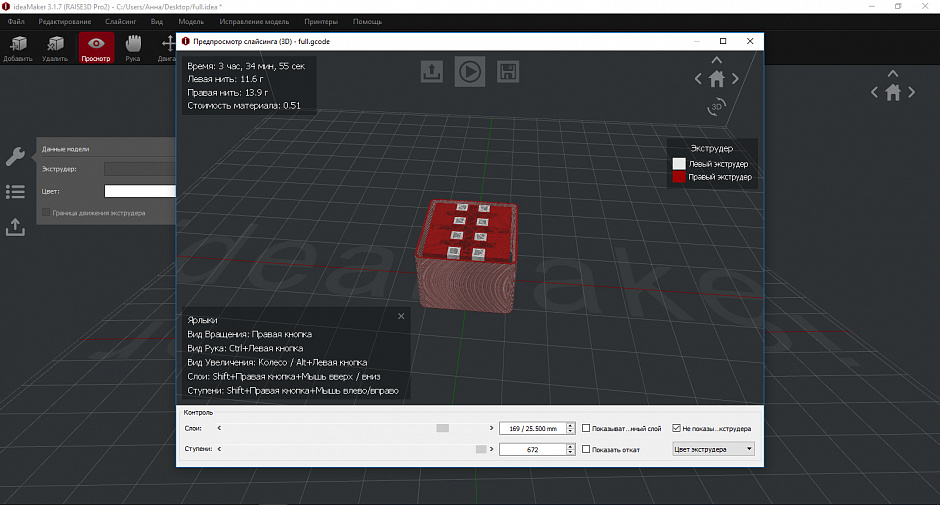This screenshot has width=940, height=505.
Task: Click the export/upload icon in preview window
Action: click(x=432, y=72)
